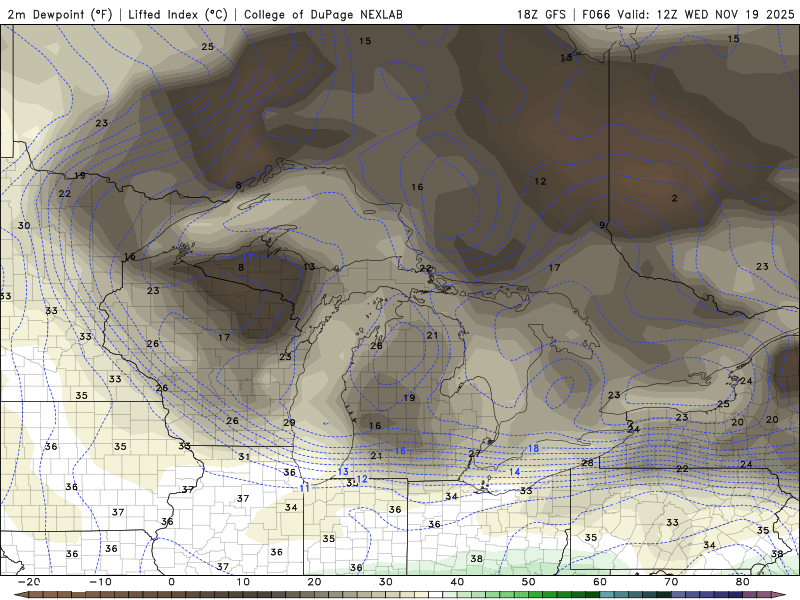The height and width of the screenshot is (600, 800).
Task: Click the 50 tick label on colorbar
Action: click(x=529, y=582)
